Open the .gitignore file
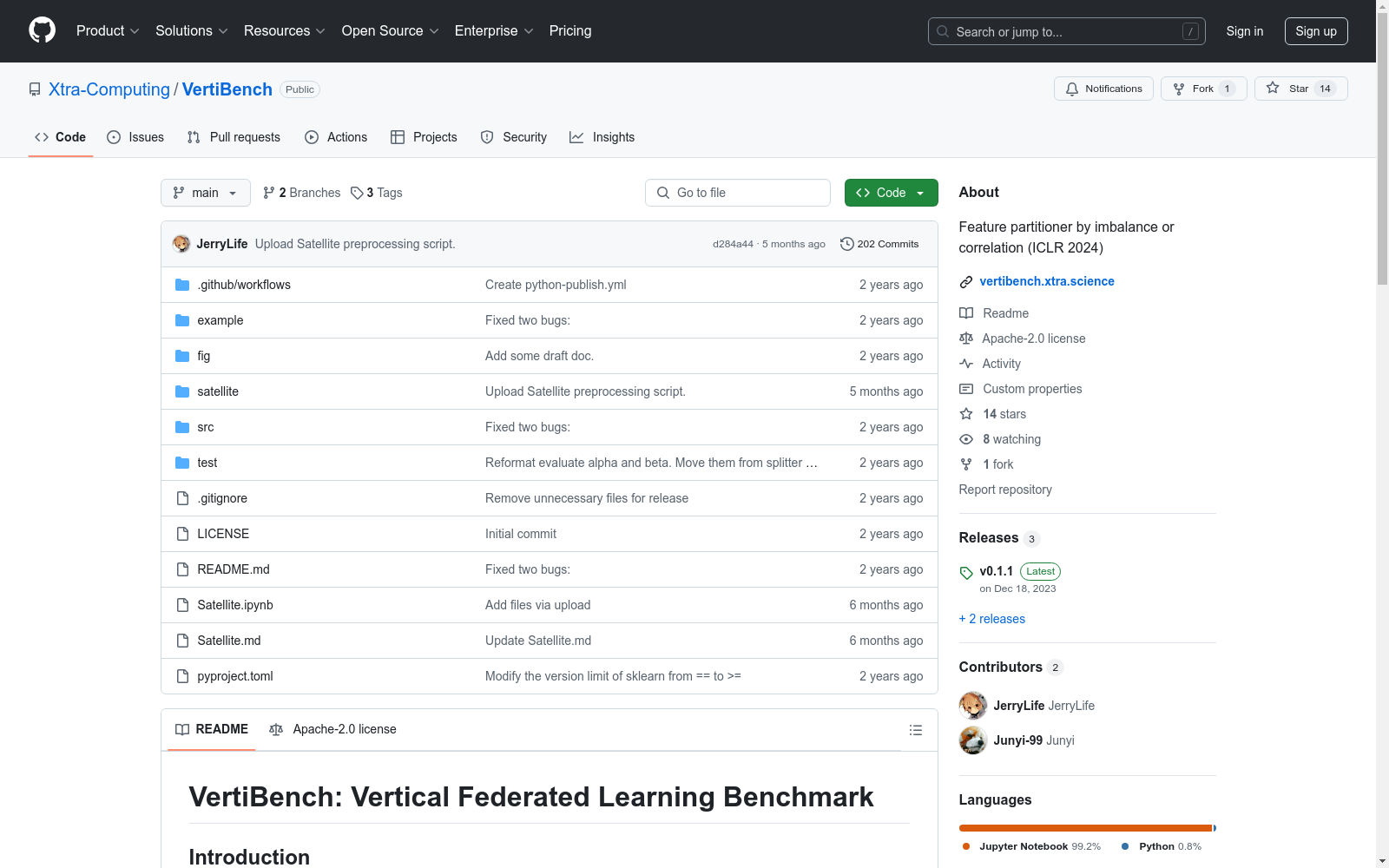This screenshot has width=1389, height=868. point(222,498)
